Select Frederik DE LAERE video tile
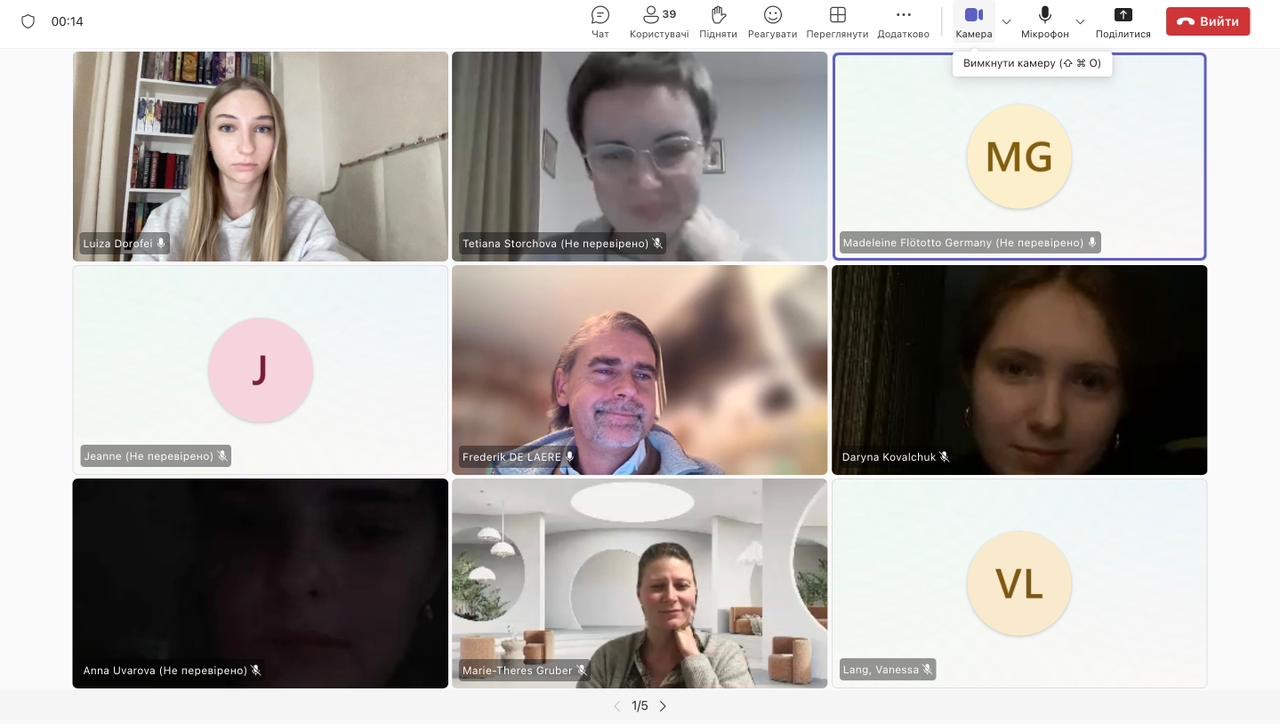Viewport: 1280px width, 724px height. [x=640, y=369]
